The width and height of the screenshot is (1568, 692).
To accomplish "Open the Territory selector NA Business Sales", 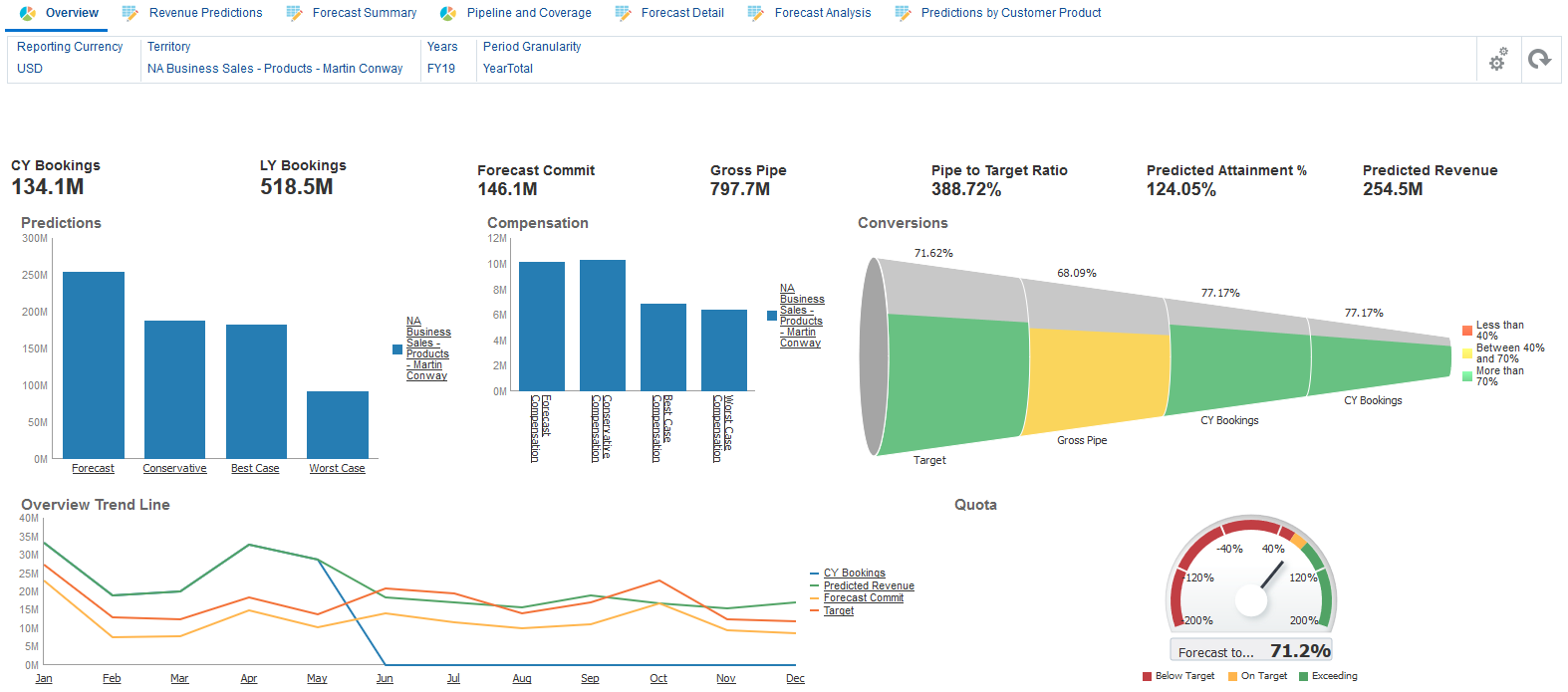I will coord(275,69).
